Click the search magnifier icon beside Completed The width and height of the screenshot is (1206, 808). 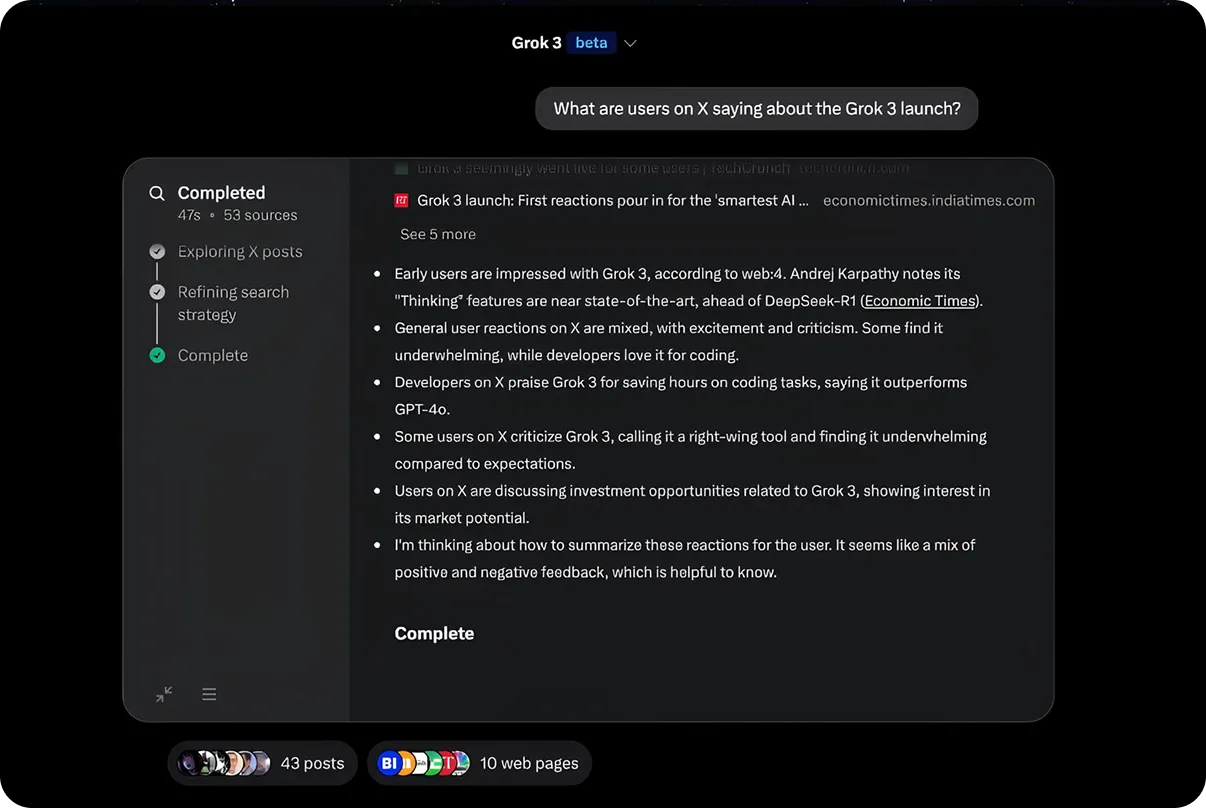pos(157,193)
